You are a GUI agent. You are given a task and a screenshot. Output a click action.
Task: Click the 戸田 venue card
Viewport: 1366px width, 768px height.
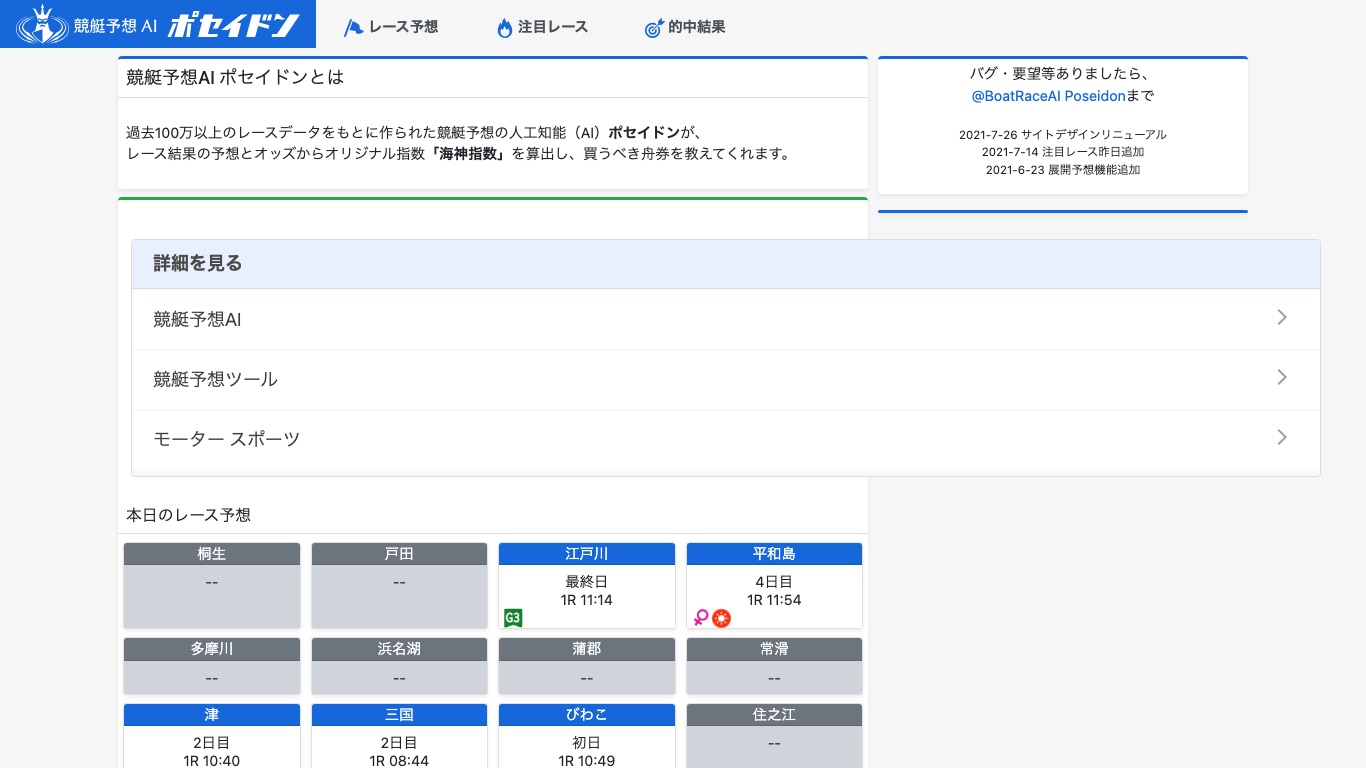(399, 586)
